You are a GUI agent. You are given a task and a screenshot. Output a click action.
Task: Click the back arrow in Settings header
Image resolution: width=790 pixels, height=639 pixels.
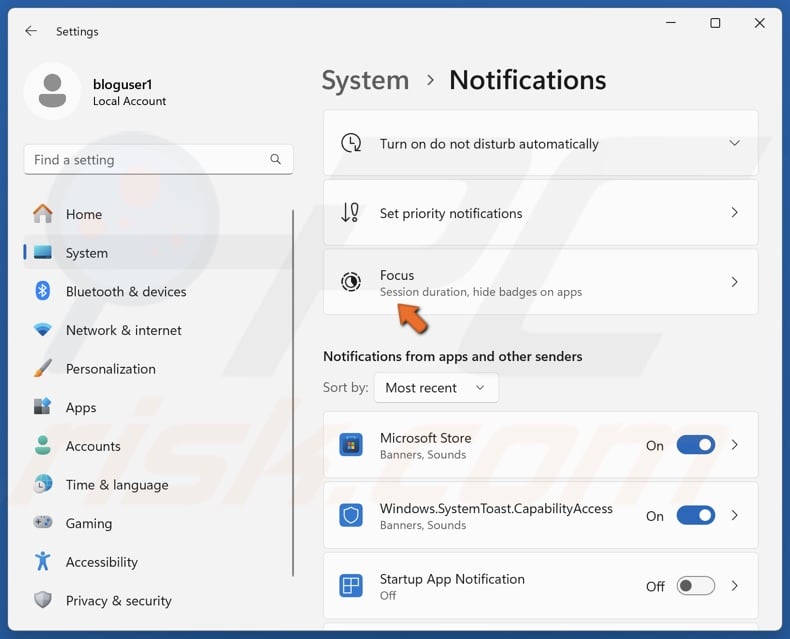(x=31, y=31)
